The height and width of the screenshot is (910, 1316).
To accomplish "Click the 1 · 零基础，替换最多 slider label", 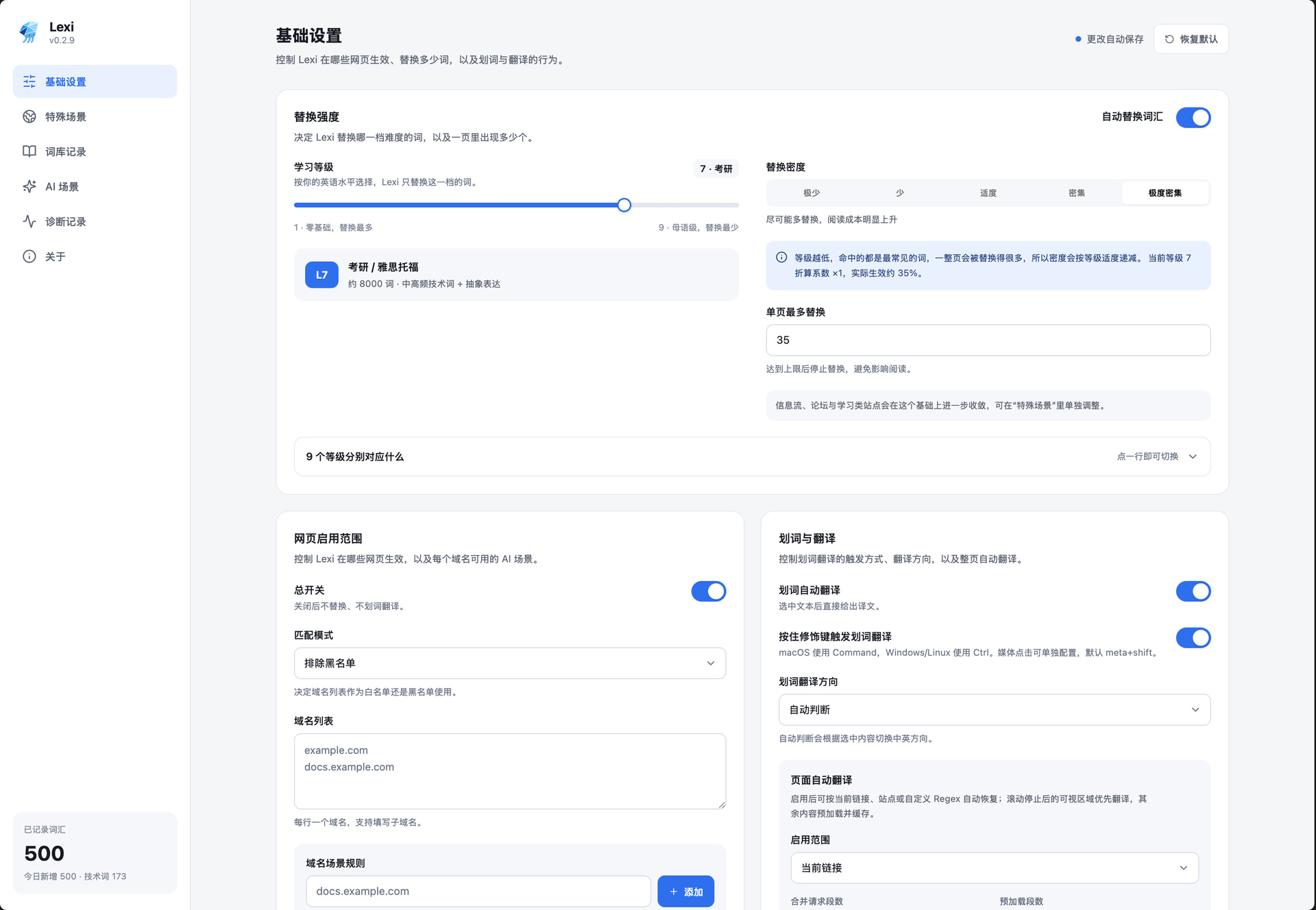I will [333, 227].
